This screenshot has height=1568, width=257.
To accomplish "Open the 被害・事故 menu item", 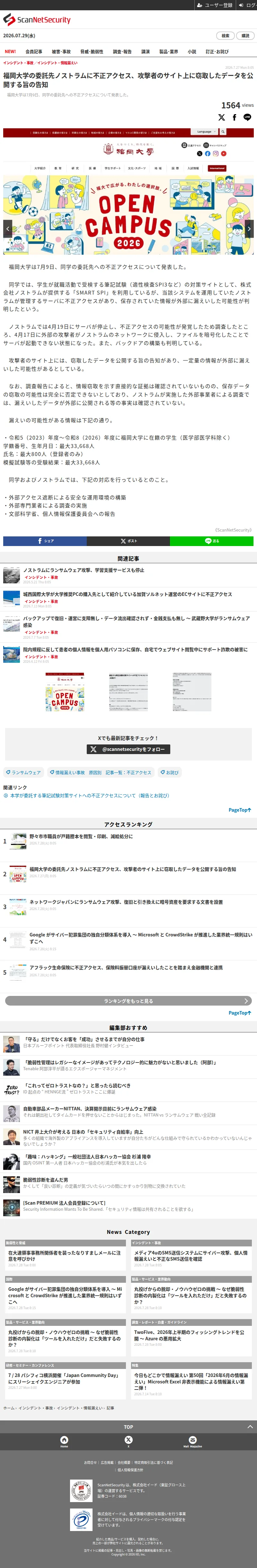I will (x=61, y=52).
